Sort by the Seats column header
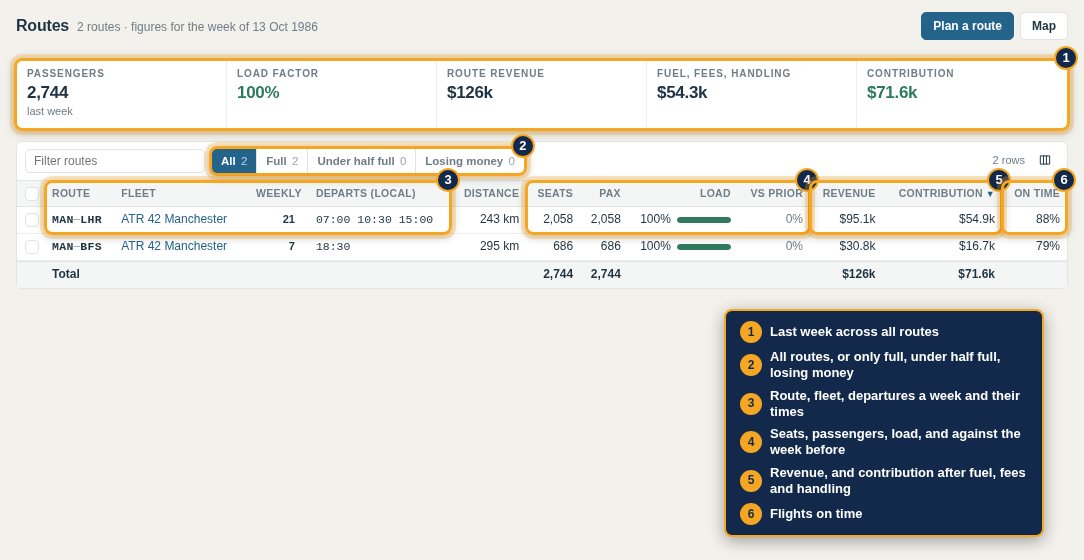1084x560 pixels. pyautogui.click(x=555, y=194)
